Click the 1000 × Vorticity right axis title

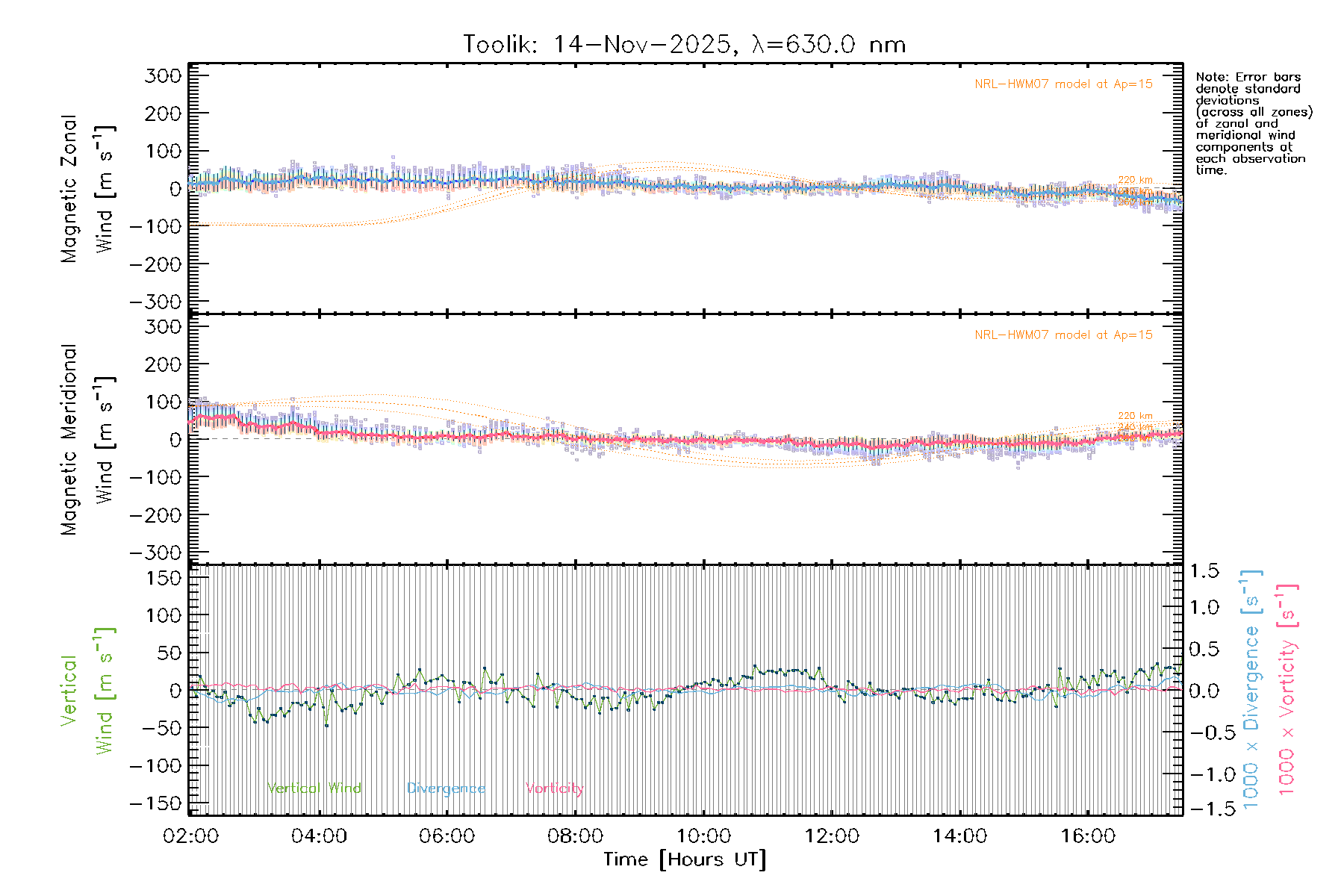(1287, 691)
